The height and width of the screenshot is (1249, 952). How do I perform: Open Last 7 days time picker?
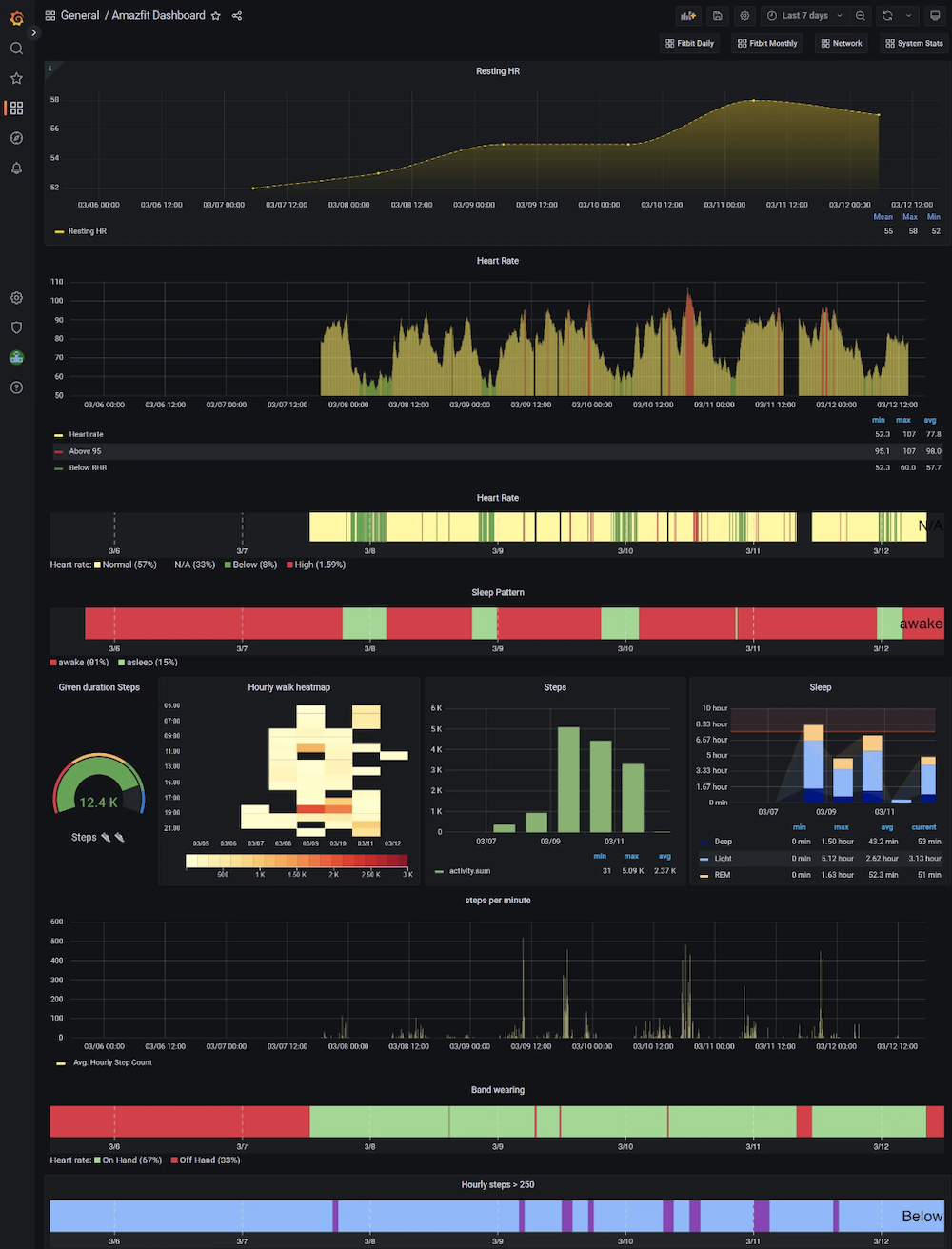point(804,16)
